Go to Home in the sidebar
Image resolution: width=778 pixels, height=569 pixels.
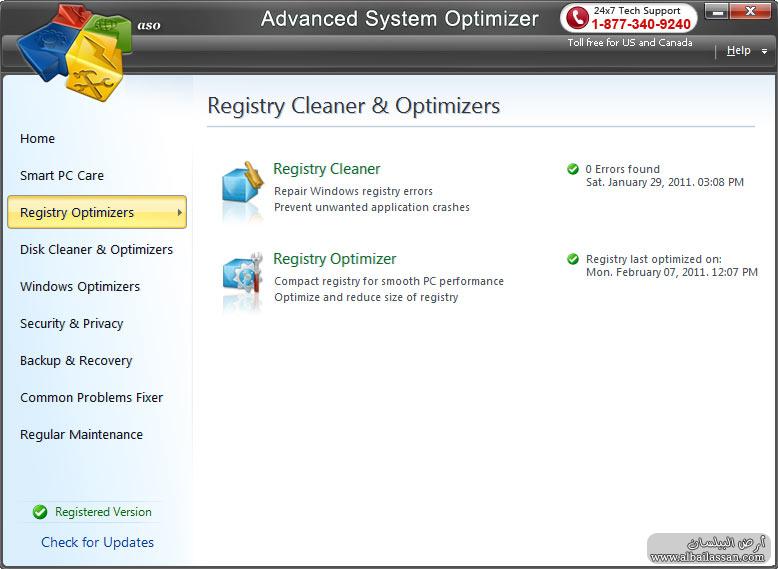37,138
